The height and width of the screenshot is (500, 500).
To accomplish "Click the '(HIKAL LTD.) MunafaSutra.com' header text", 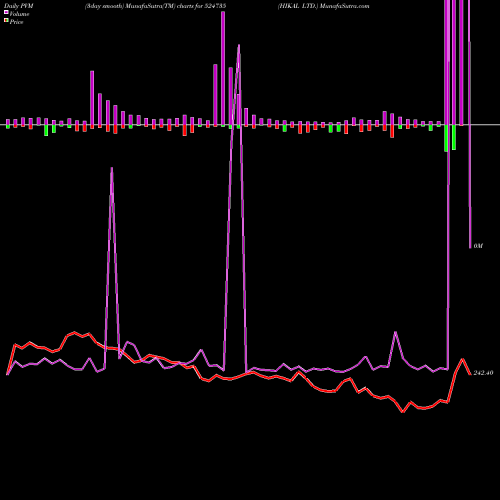I will tap(323, 6).
